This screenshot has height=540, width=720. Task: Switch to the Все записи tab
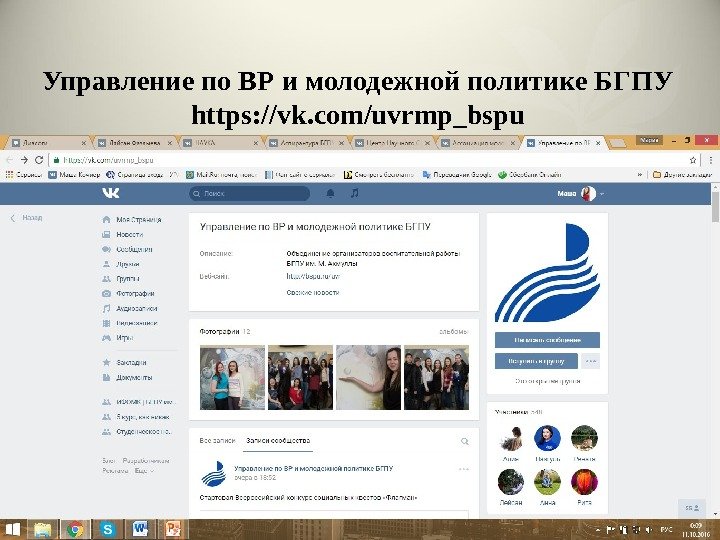pos(217,440)
